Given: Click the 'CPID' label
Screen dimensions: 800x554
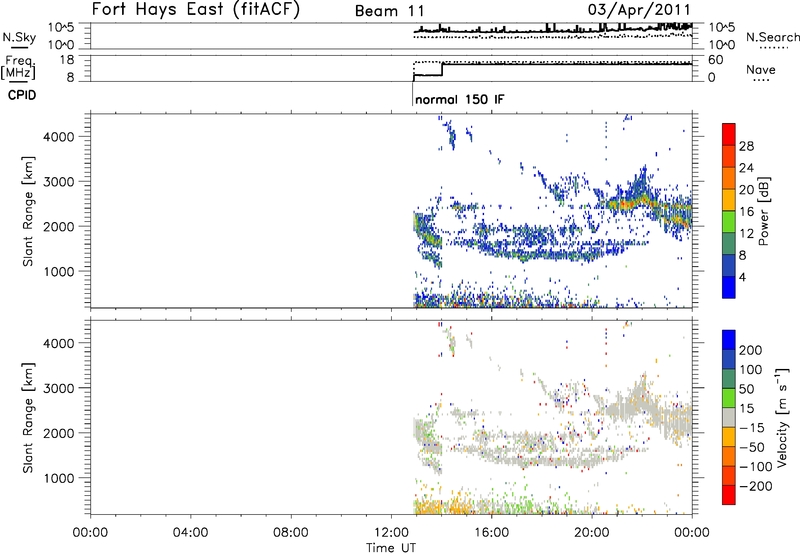Looking at the screenshot, I should pos(22,95).
